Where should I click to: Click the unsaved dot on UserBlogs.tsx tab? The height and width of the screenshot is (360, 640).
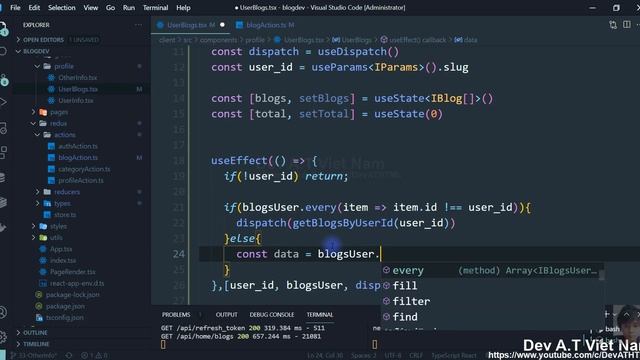tap(222, 25)
